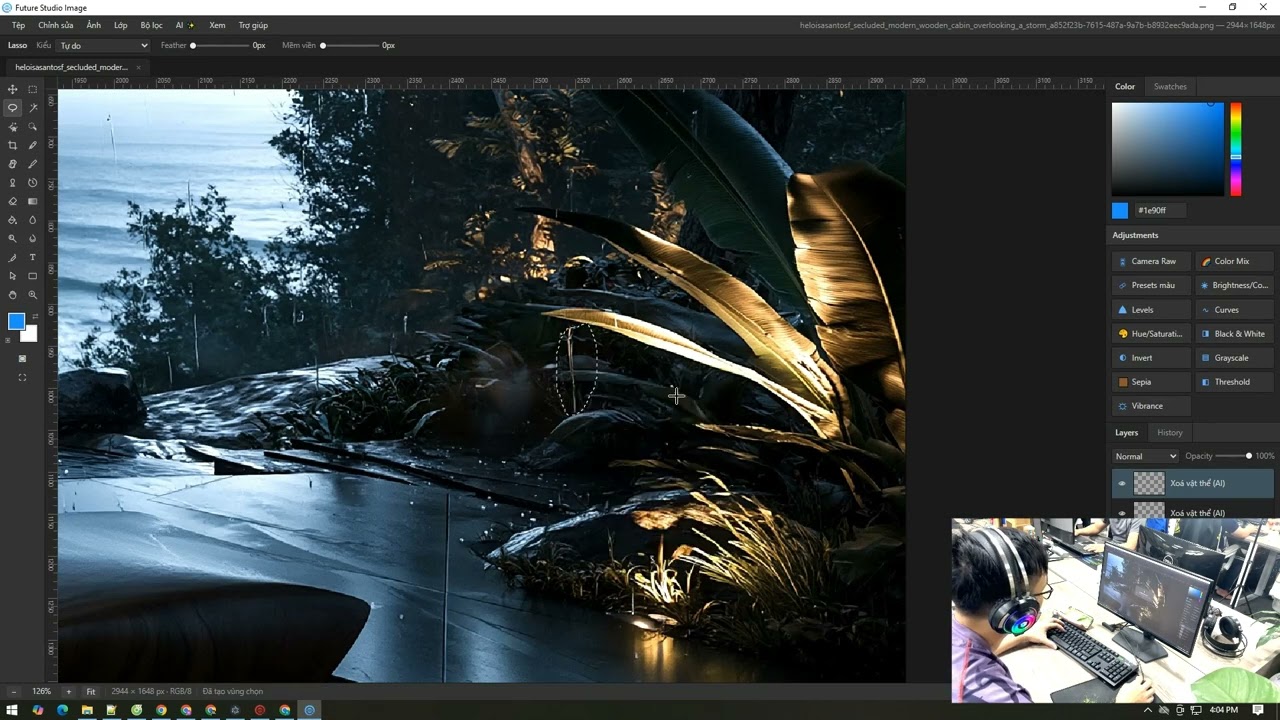
Task: Switch to the Swatches tab
Action: click(x=1170, y=86)
